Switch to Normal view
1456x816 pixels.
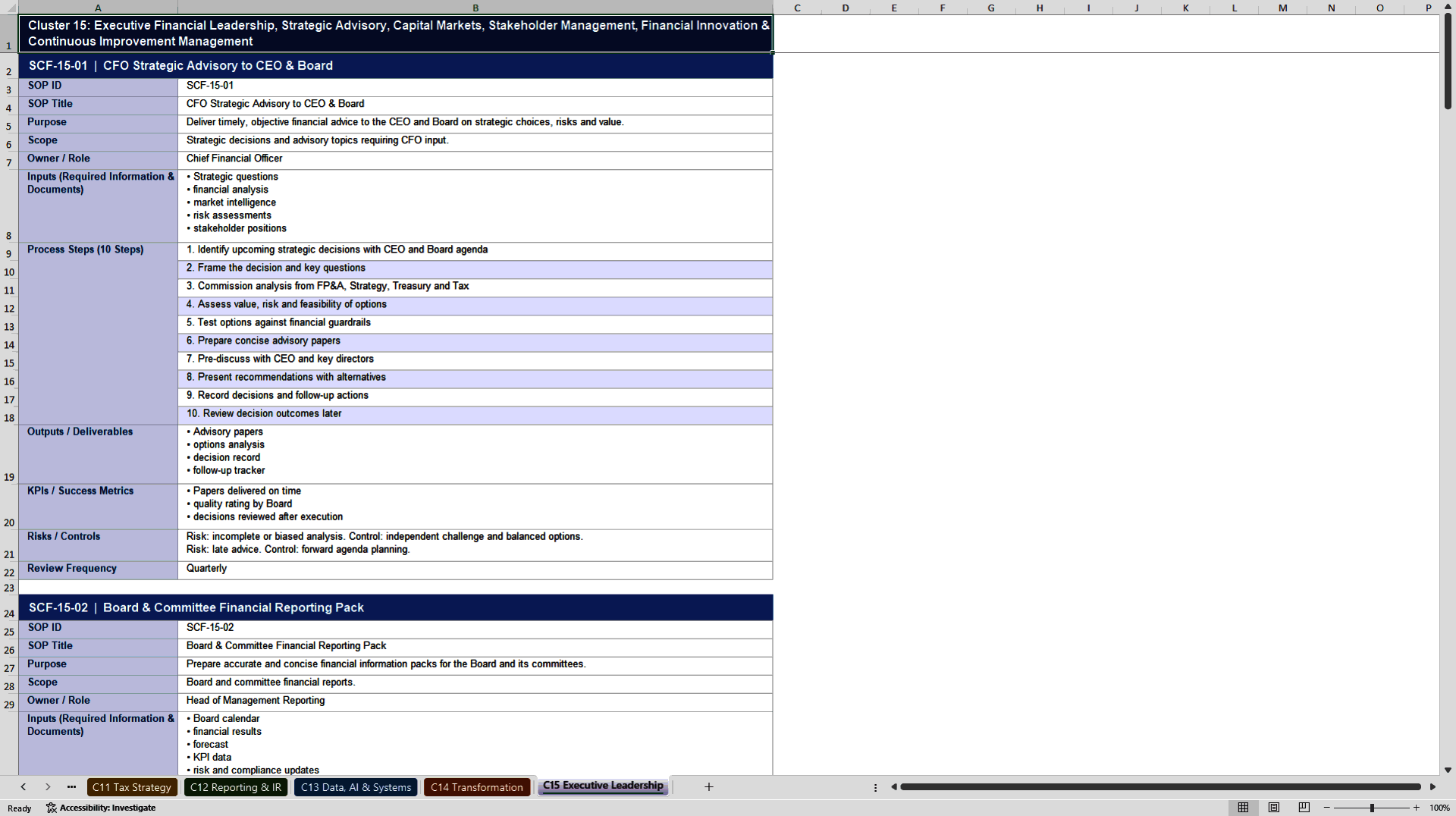click(x=1243, y=808)
